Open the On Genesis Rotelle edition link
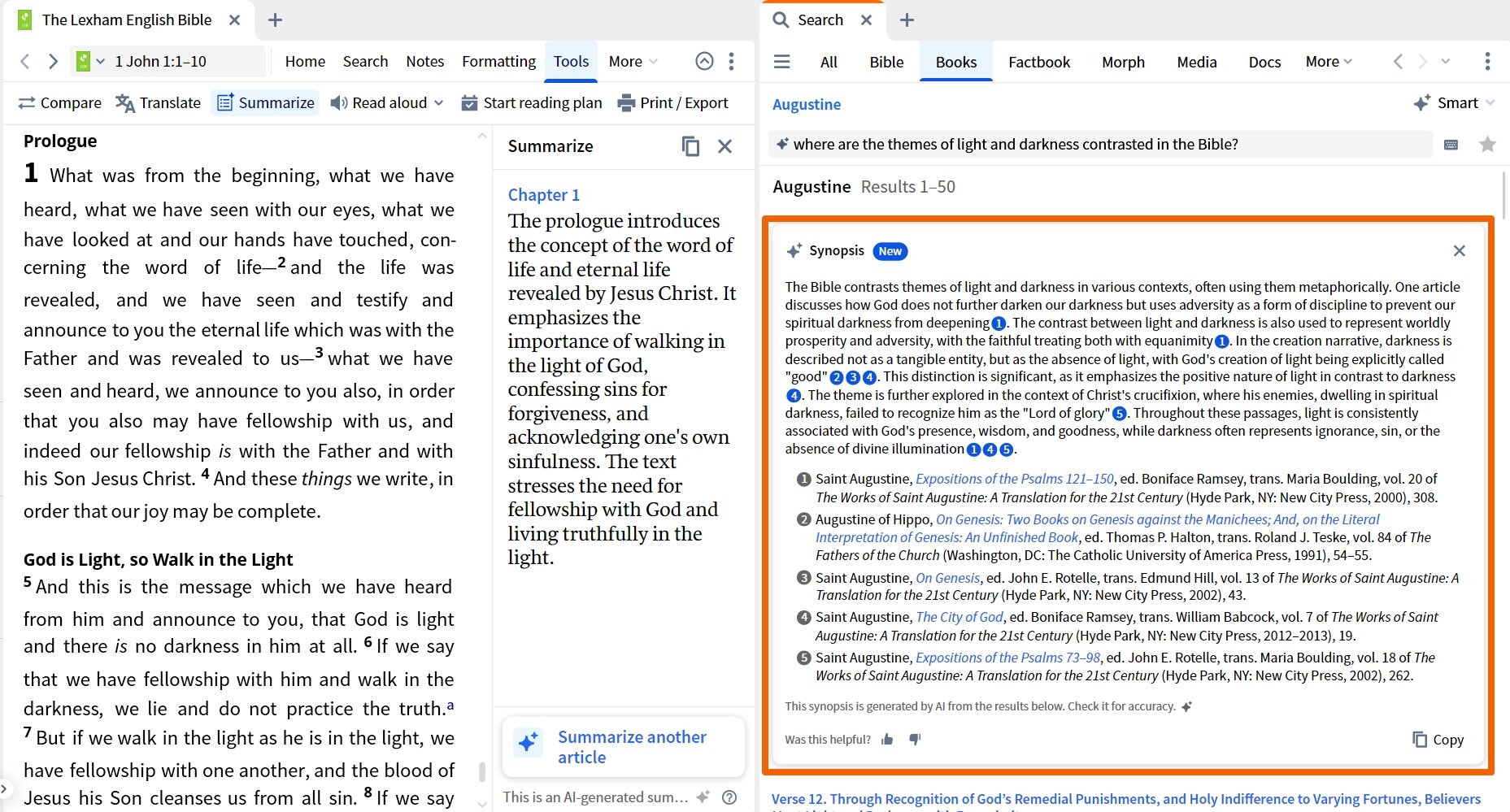This screenshot has height=812, width=1510. (x=948, y=578)
